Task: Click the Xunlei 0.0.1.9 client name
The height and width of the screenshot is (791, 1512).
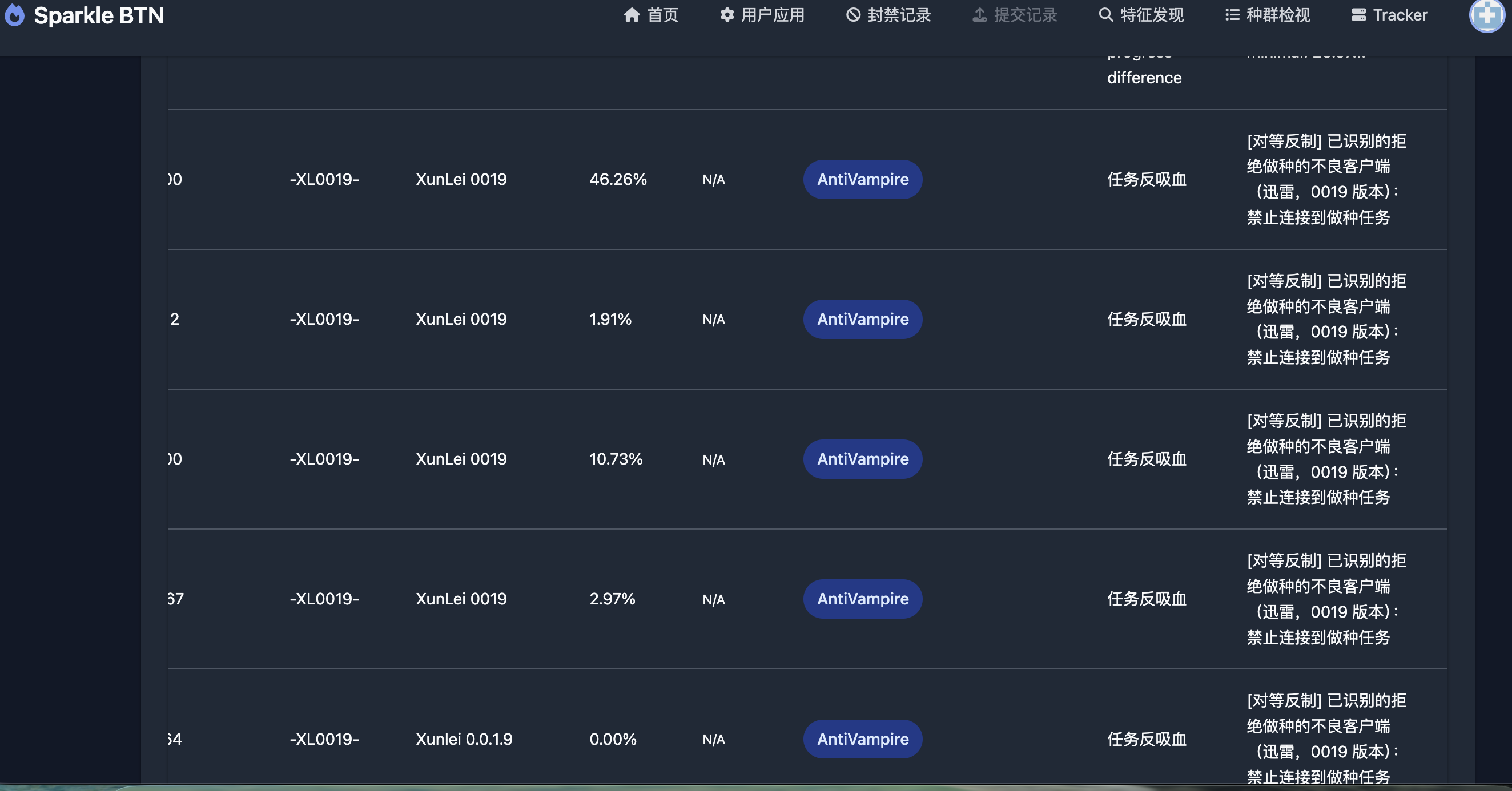Action: point(464,738)
